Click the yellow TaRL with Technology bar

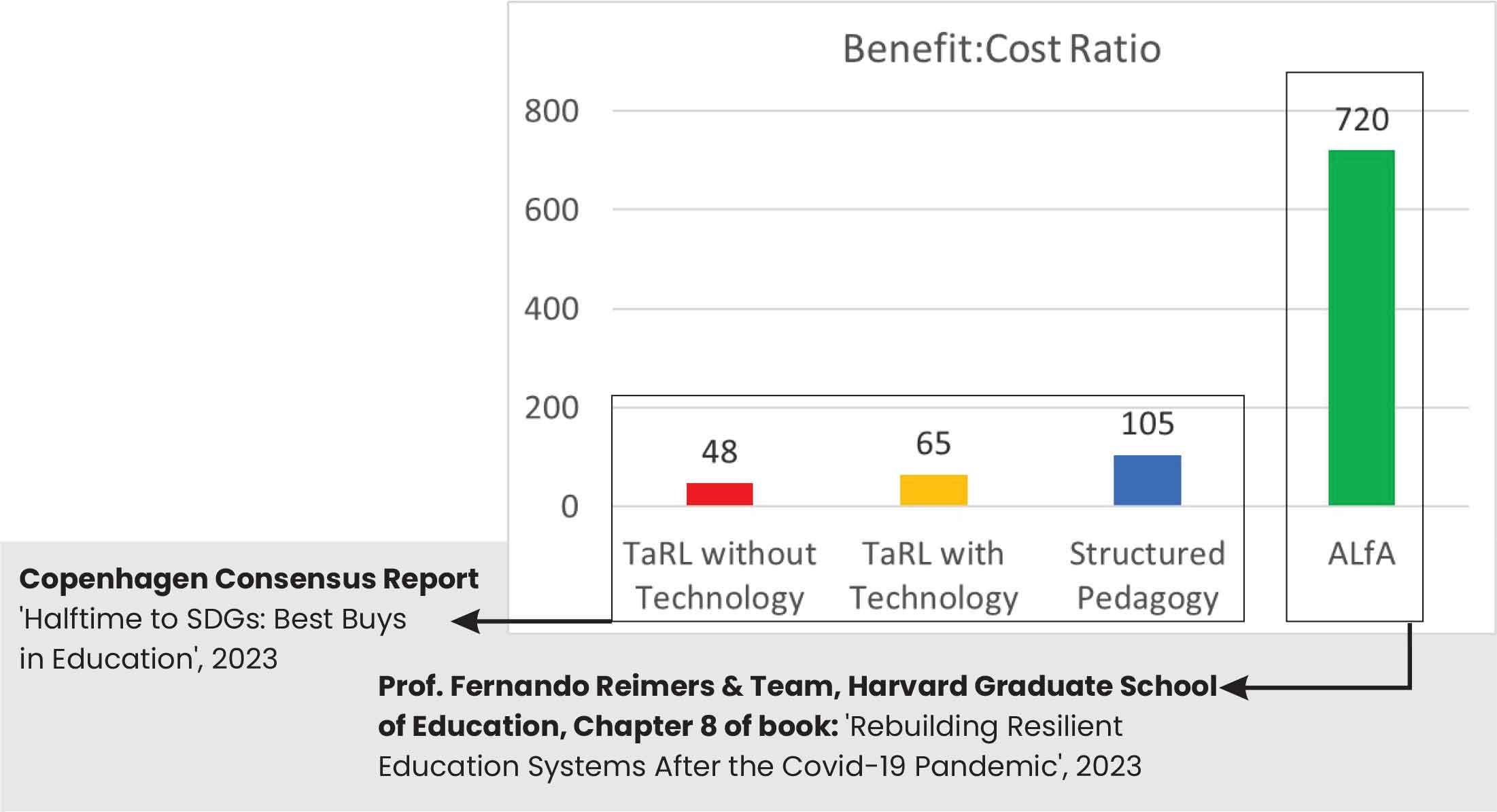tap(933, 490)
